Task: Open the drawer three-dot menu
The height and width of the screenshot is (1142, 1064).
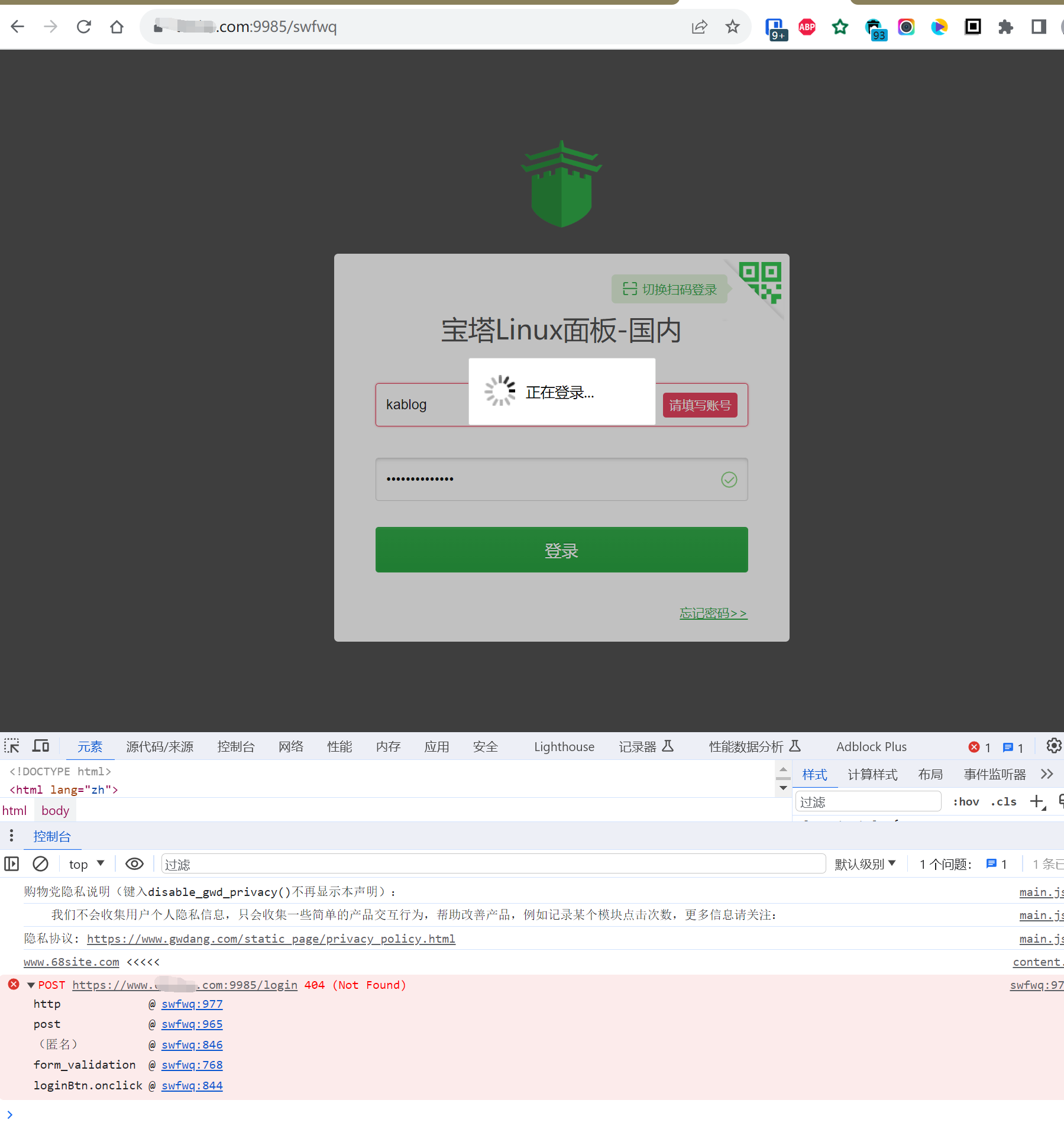Action: (11, 836)
